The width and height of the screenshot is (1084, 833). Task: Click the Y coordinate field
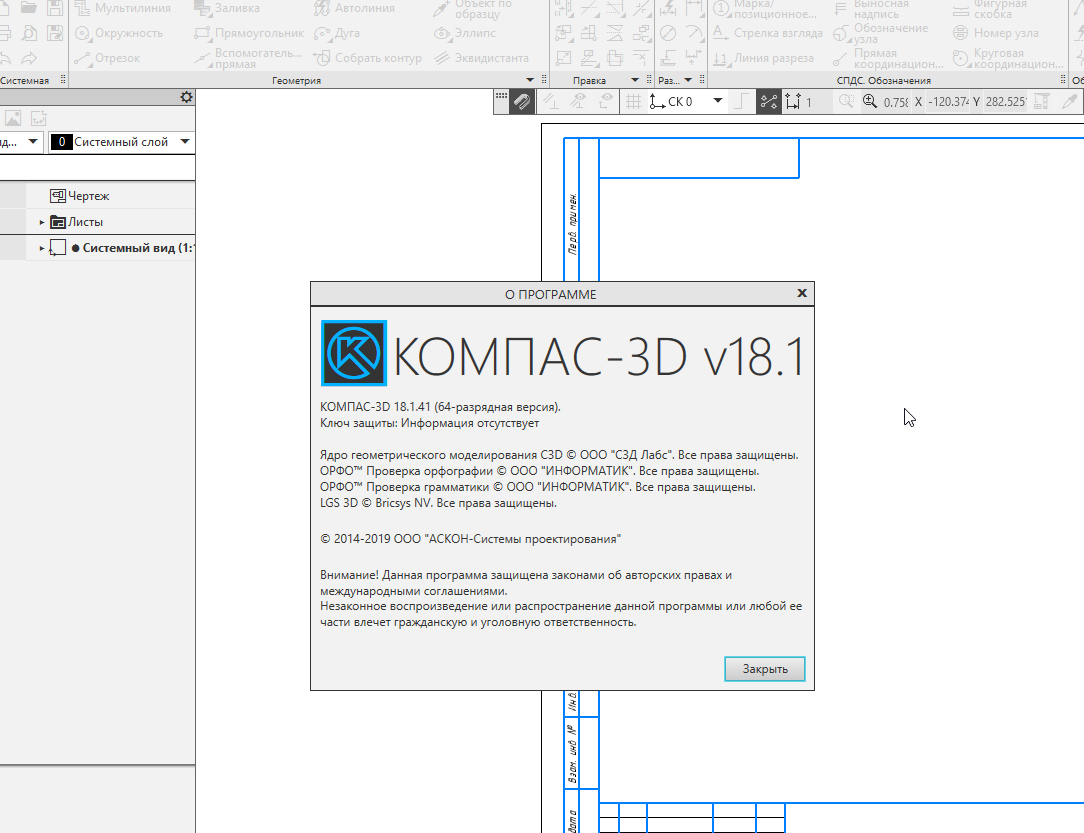[x=1005, y=102]
